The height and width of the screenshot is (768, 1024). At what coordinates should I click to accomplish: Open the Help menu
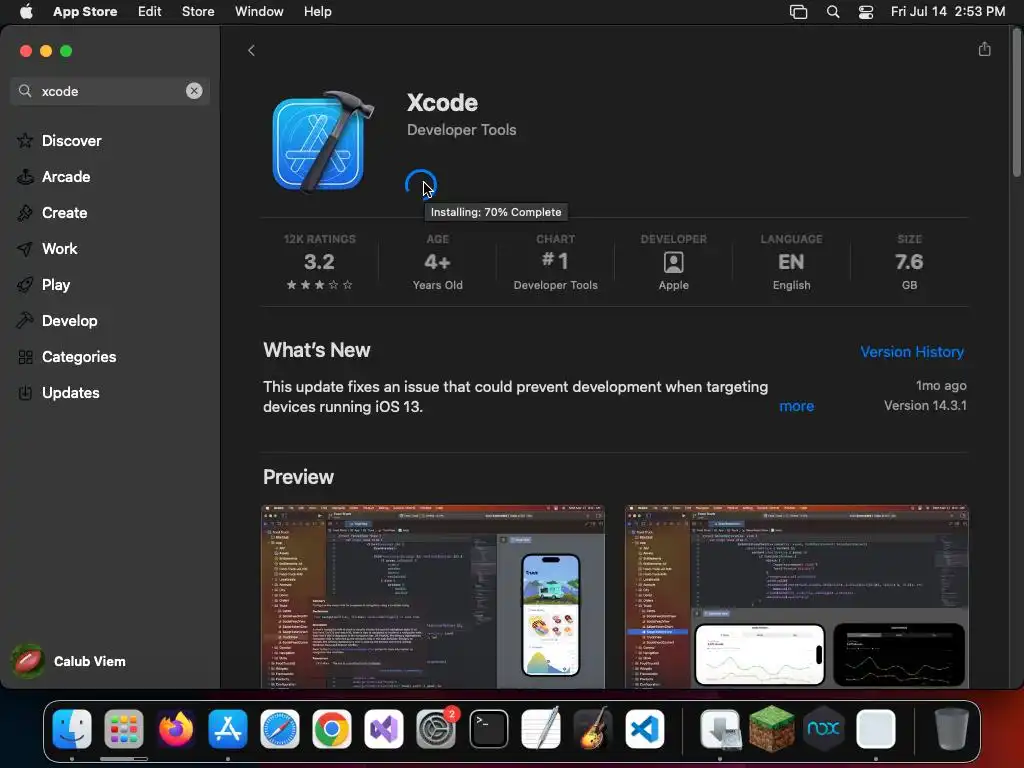coord(317,12)
